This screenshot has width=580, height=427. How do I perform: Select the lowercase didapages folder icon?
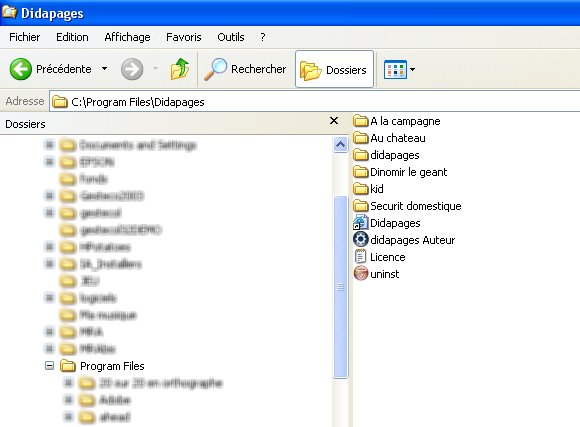tap(360, 155)
